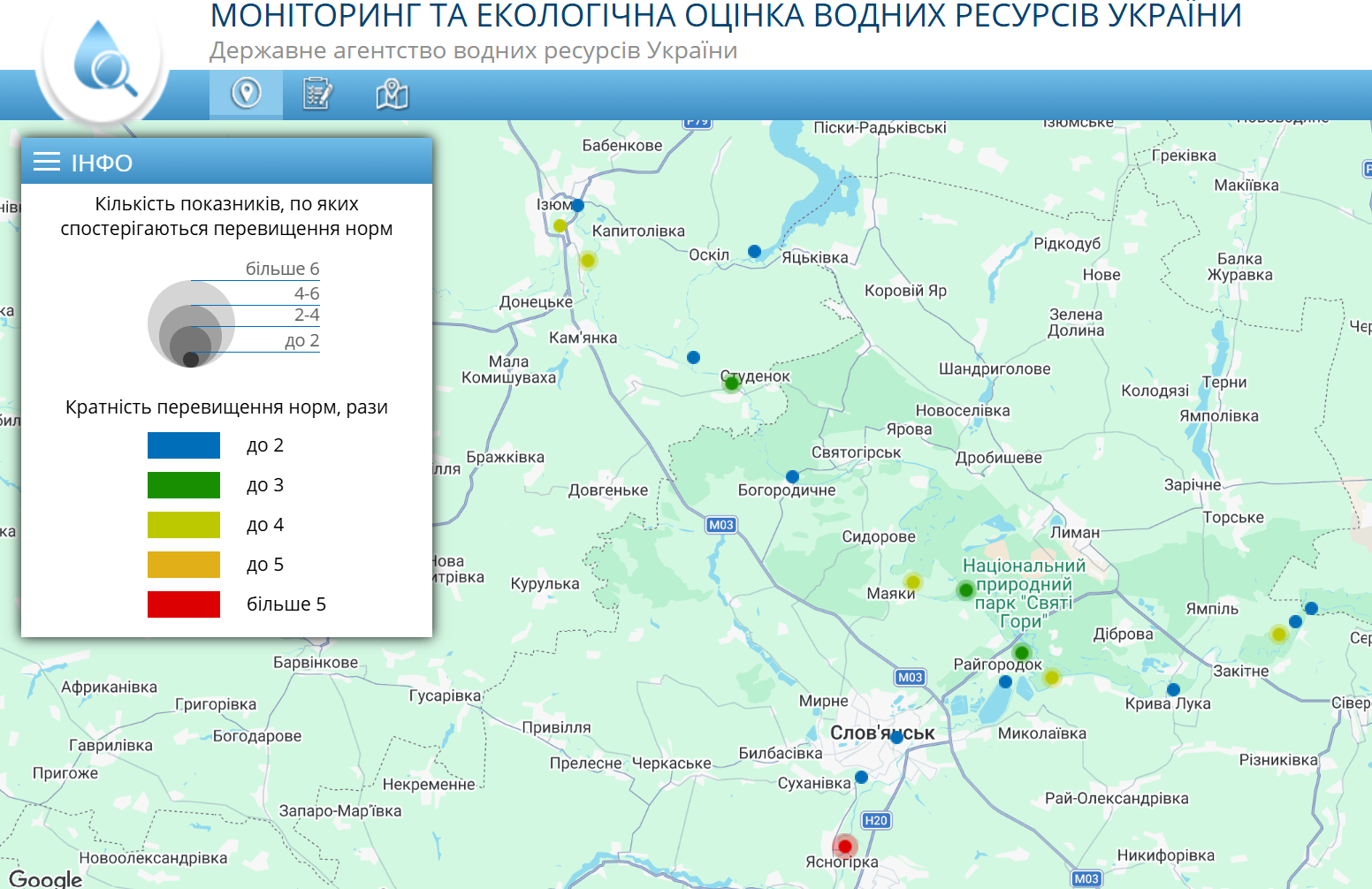The height and width of the screenshot is (889, 1372).
Task: Select the green marker at Студенок
Action: coord(731,384)
